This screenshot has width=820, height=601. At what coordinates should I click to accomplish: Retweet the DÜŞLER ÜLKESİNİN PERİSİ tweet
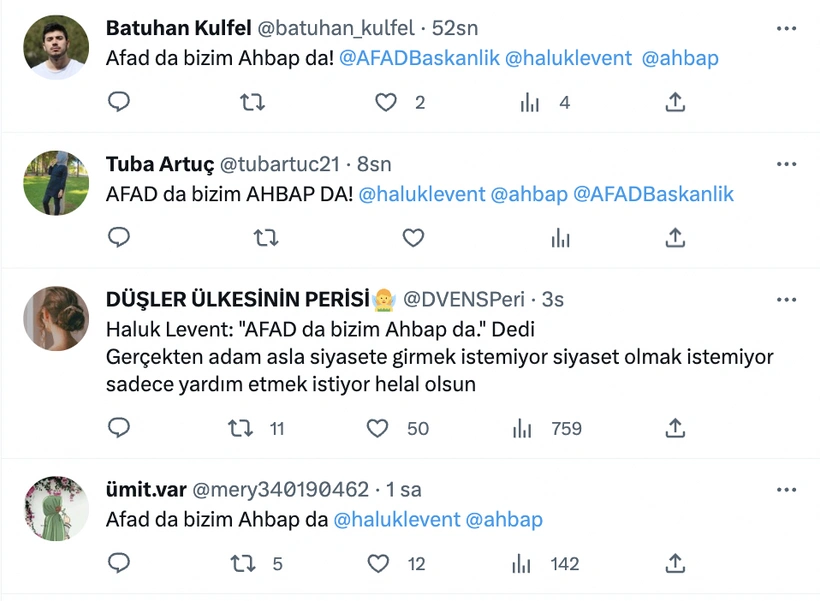point(240,428)
